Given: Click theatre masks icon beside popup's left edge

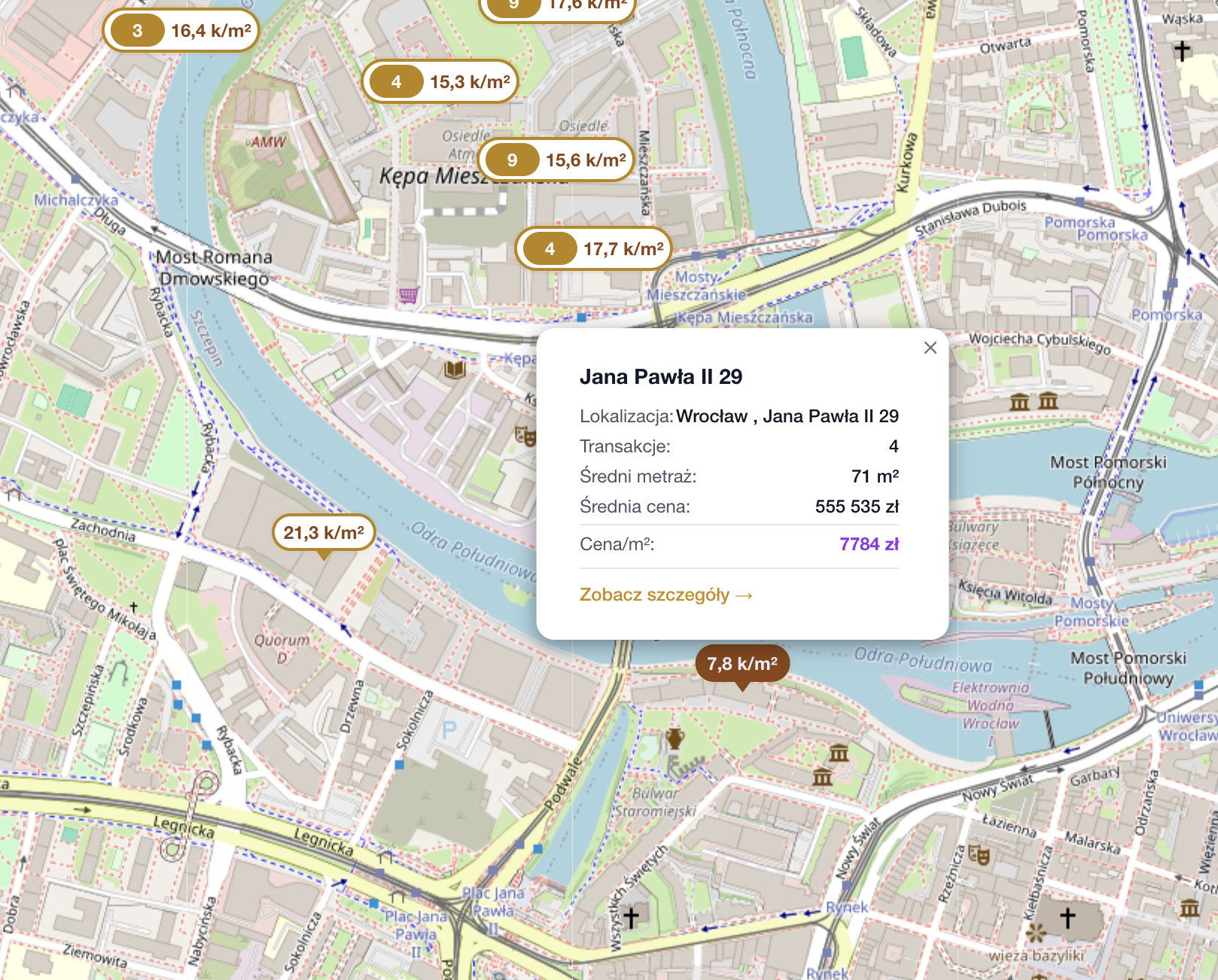Looking at the screenshot, I should (x=525, y=435).
